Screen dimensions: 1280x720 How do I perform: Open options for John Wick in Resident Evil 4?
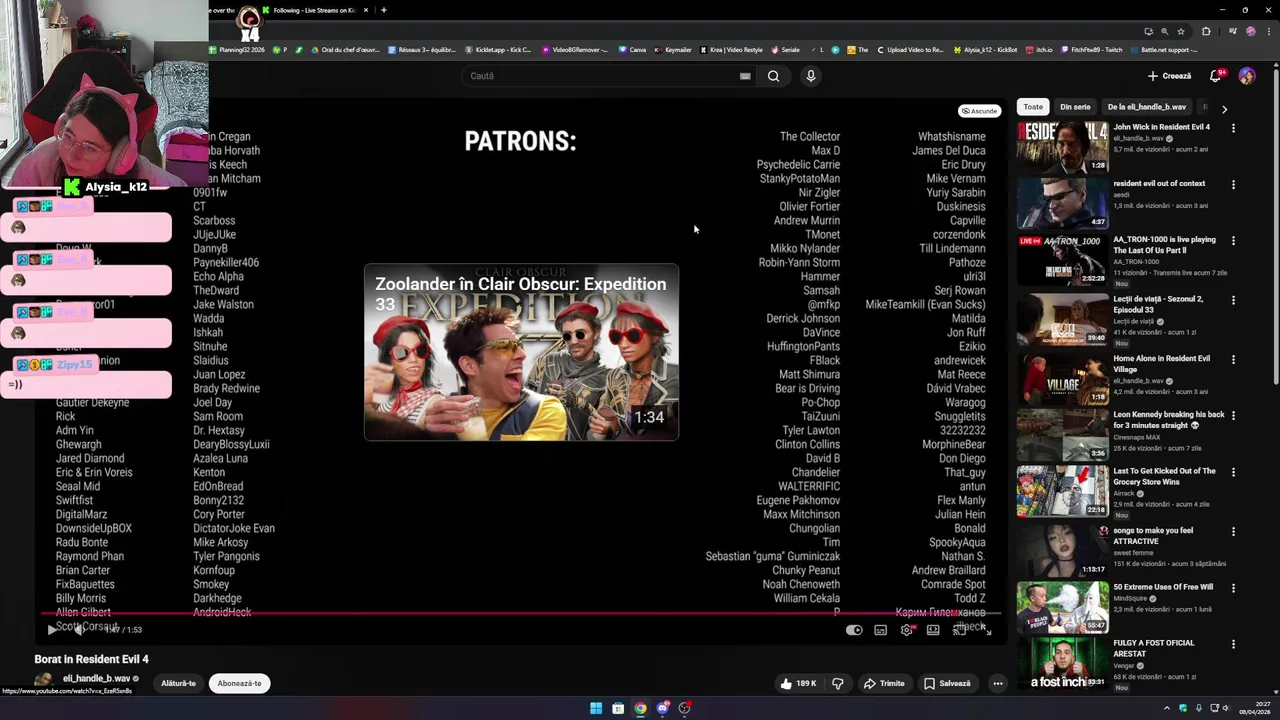(1233, 129)
